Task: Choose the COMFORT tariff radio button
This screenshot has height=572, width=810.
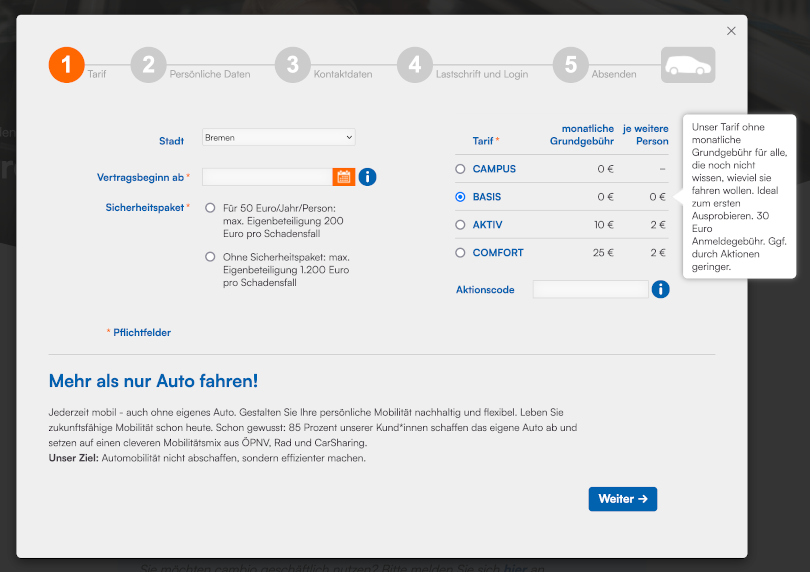Action: coord(460,253)
